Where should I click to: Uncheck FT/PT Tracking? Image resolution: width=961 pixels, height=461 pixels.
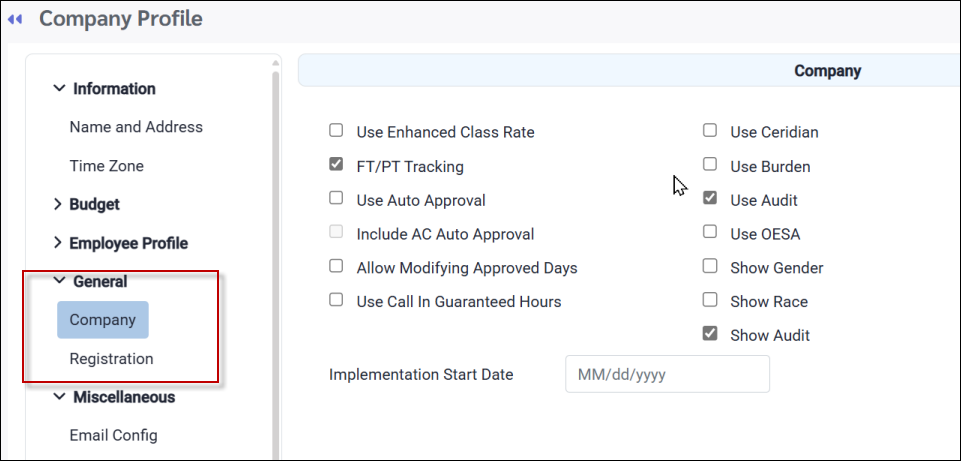click(336, 165)
